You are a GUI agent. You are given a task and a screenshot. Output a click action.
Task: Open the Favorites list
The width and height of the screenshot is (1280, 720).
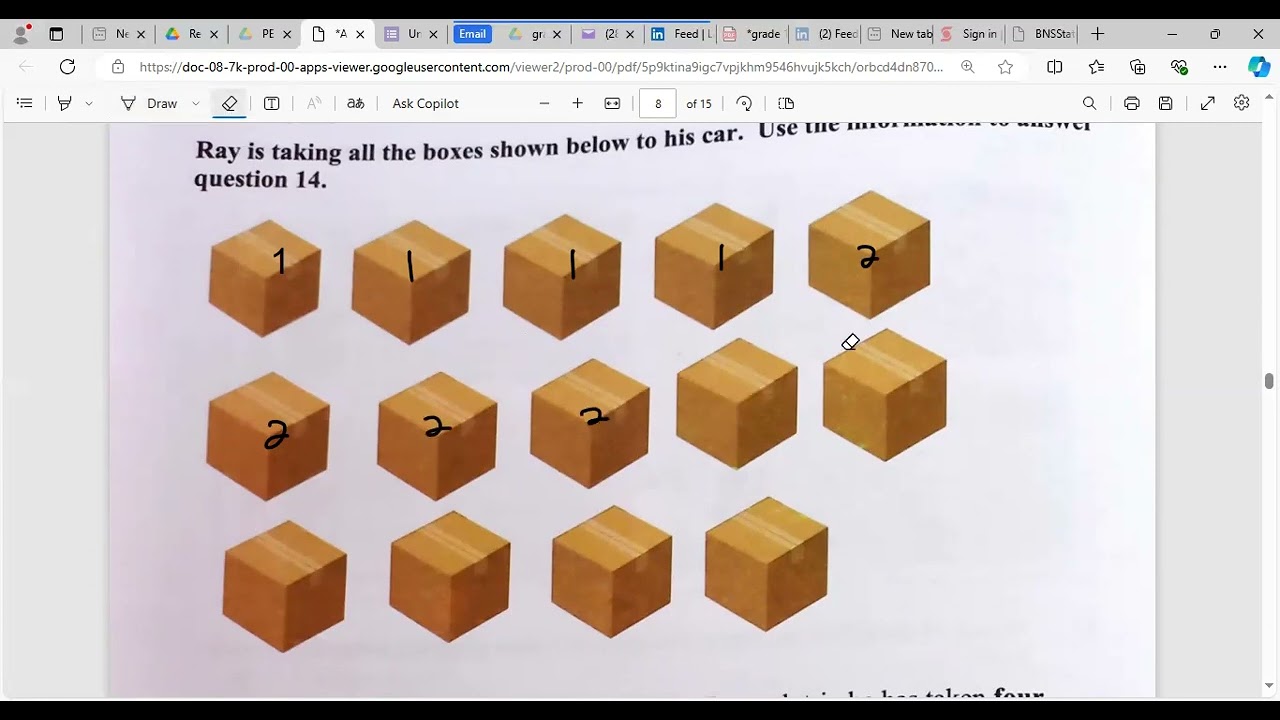tap(1096, 67)
